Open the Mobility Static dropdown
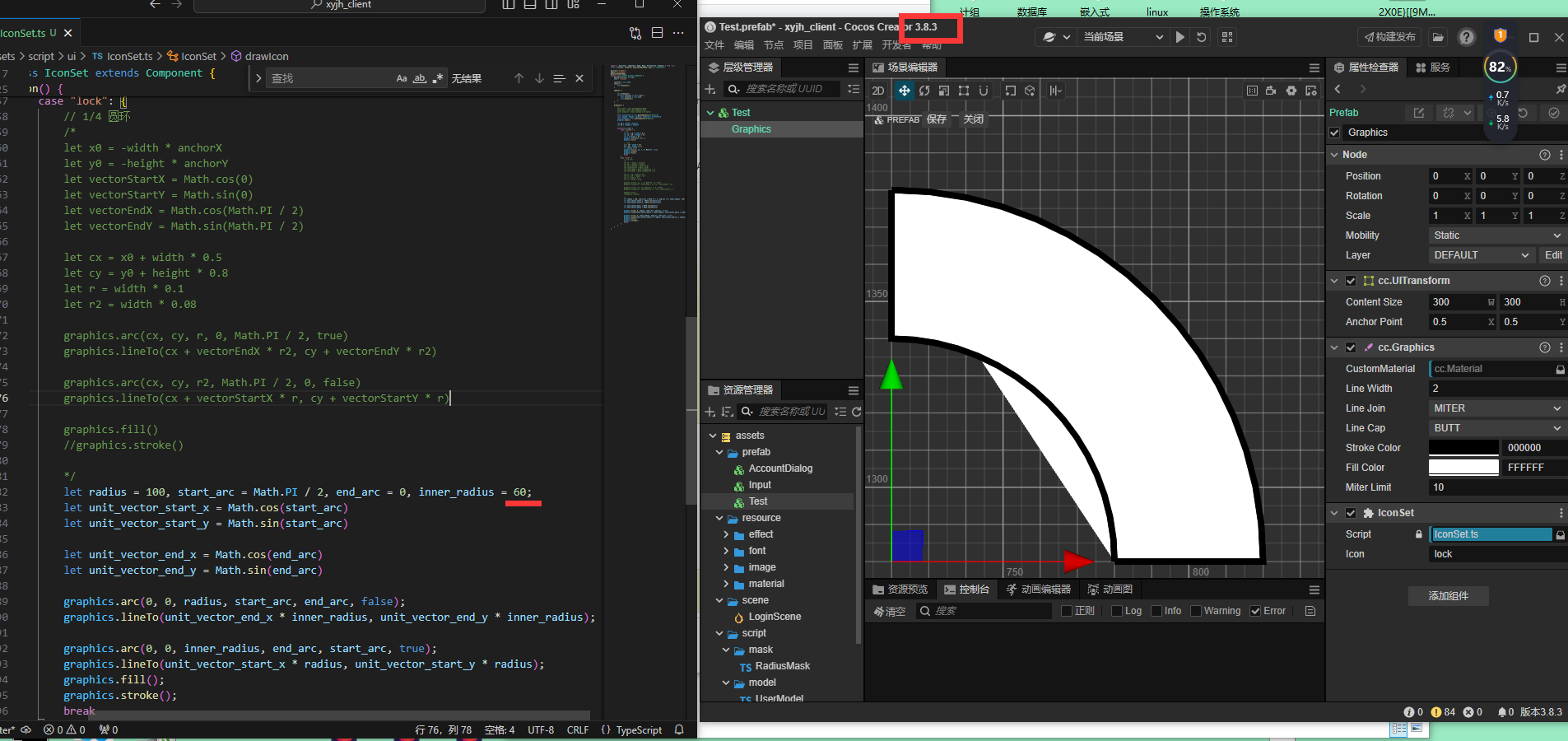Viewport: 1568px width, 741px height. pos(1496,235)
